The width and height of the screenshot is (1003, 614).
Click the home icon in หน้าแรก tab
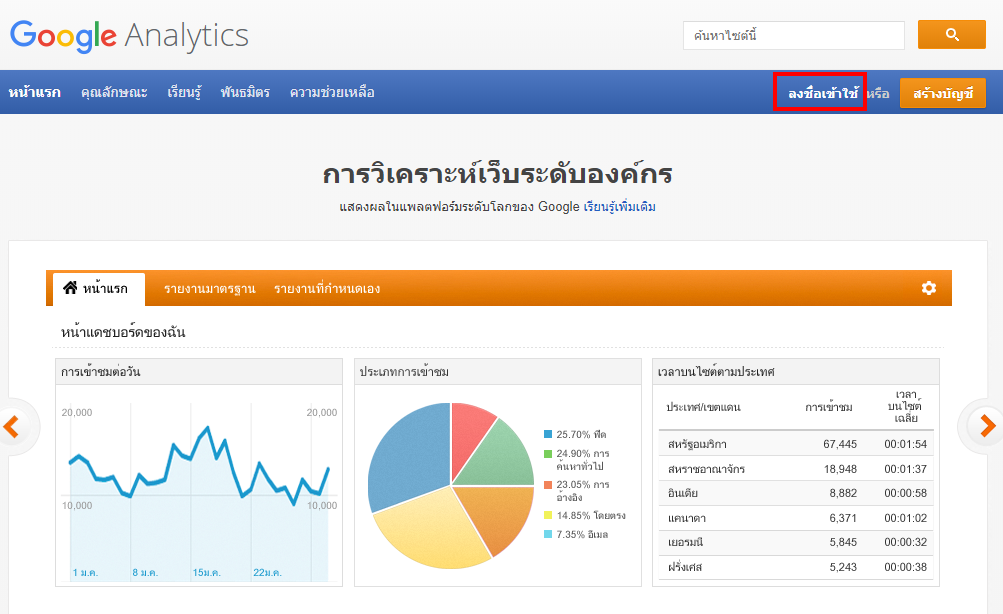(70, 288)
